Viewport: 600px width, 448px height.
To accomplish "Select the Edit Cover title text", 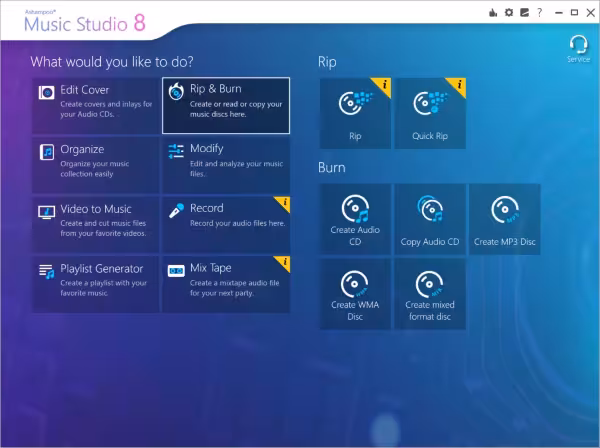I will pyautogui.click(x=85, y=90).
